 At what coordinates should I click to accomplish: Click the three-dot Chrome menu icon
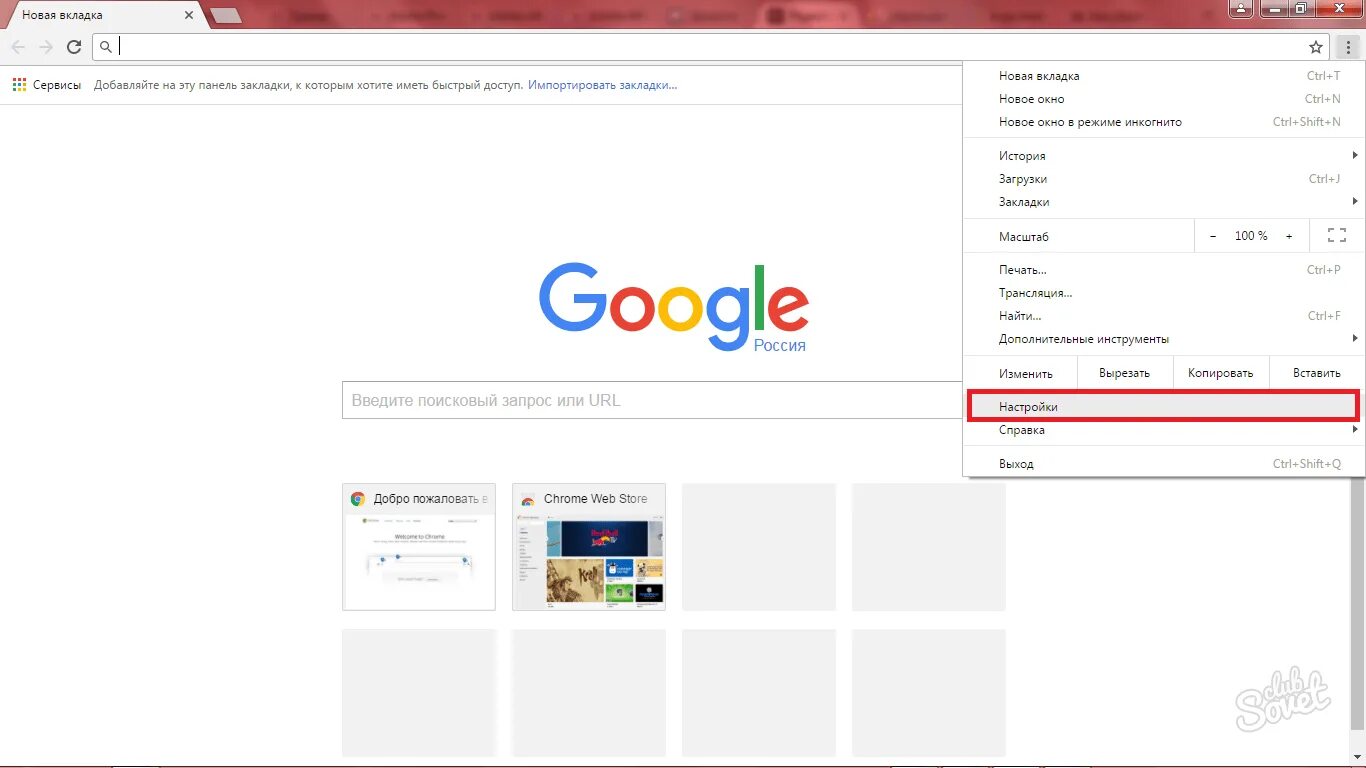[x=1348, y=47]
